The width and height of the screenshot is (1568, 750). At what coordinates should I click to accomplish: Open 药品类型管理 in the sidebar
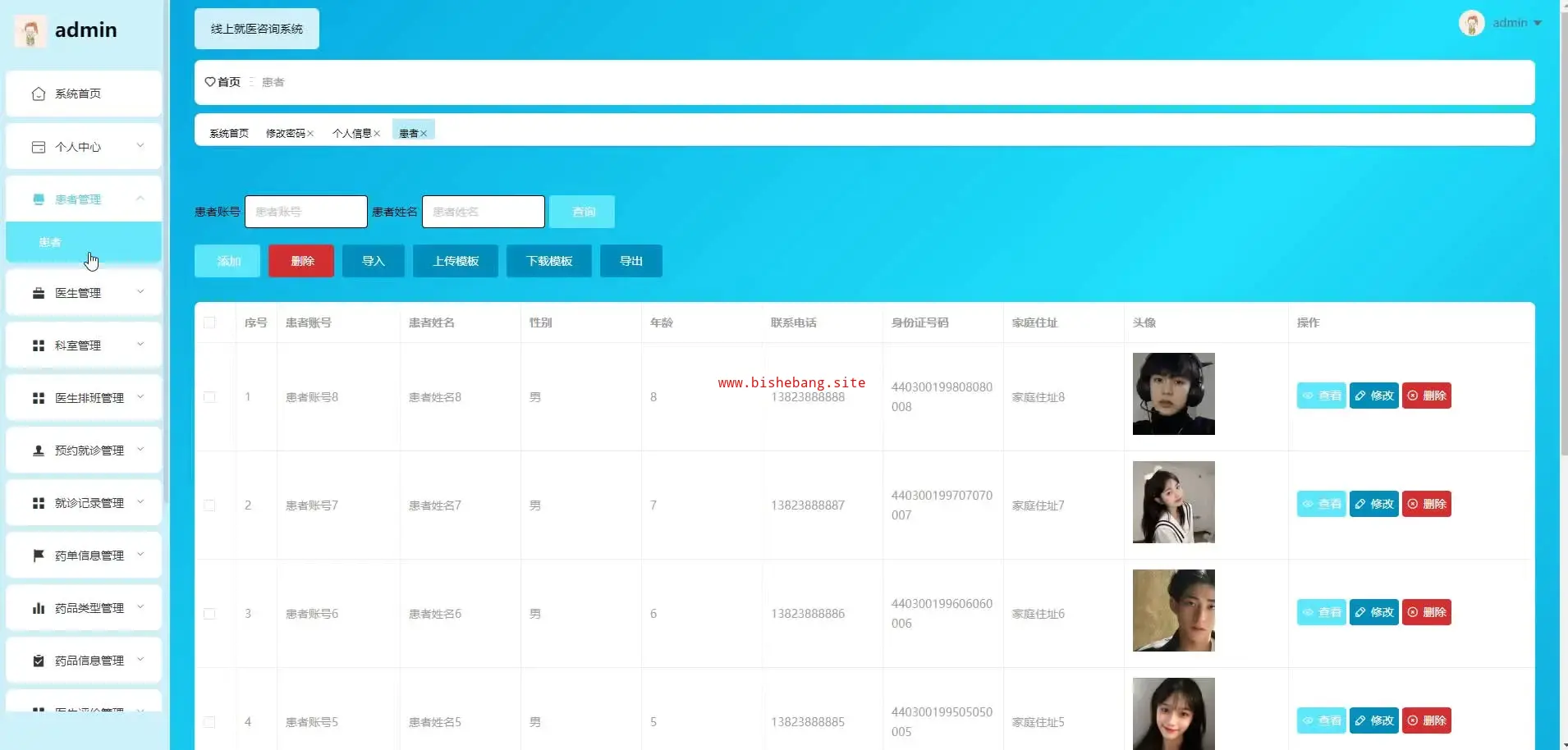tap(84, 608)
